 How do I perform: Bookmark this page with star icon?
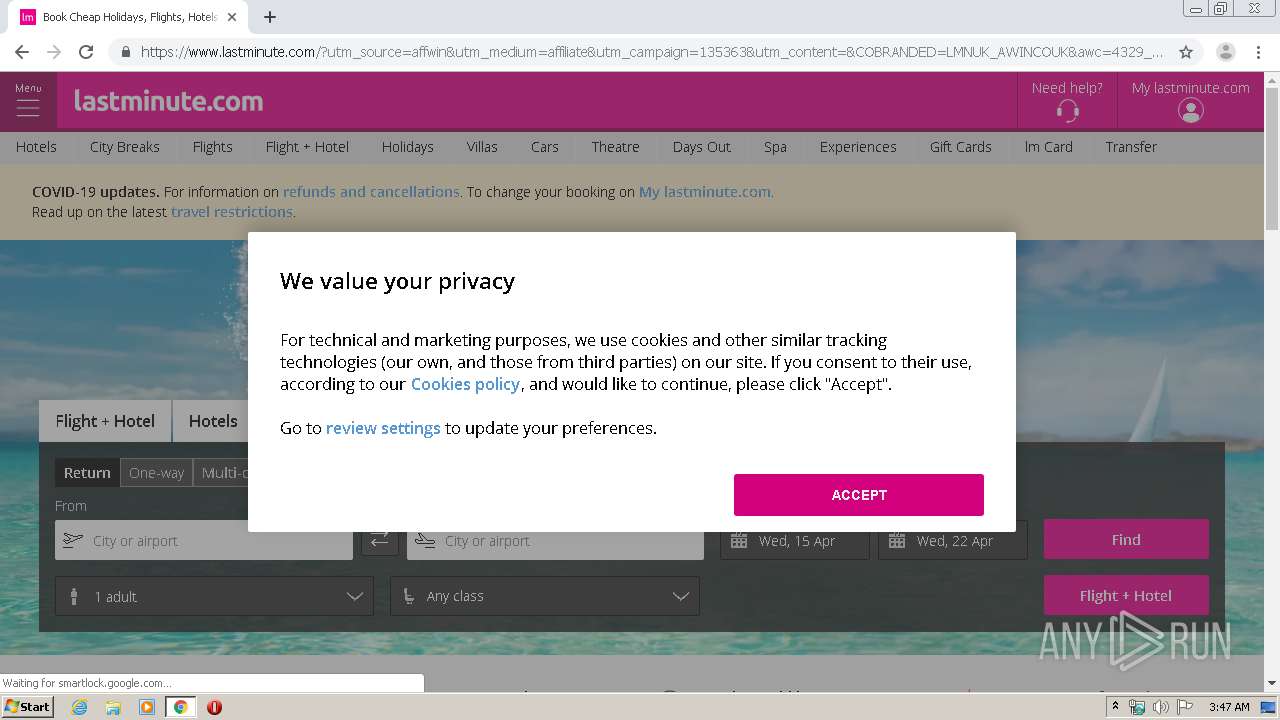click(x=1186, y=52)
